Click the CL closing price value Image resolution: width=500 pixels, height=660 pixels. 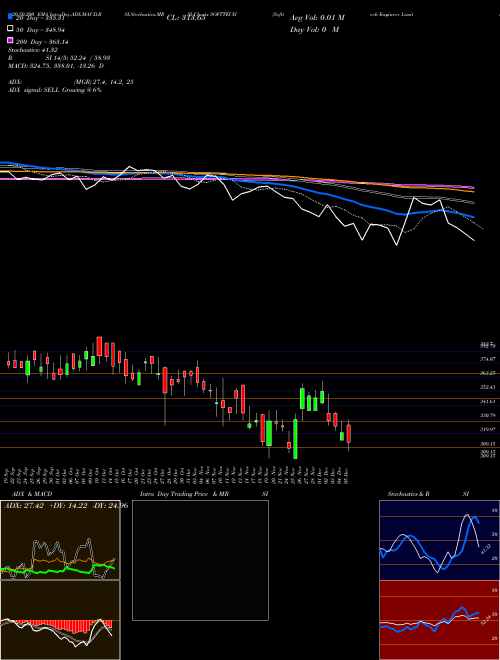click(186, 18)
